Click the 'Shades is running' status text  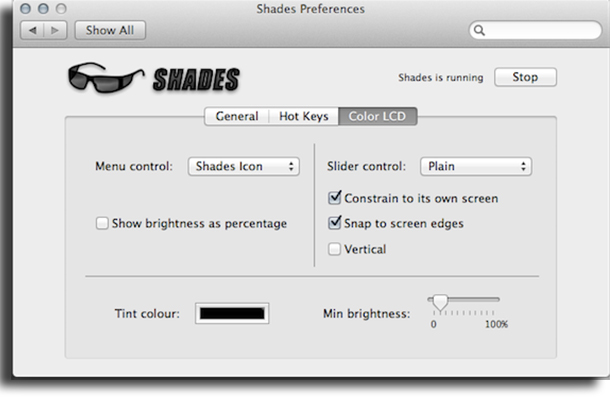[x=441, y=77]
